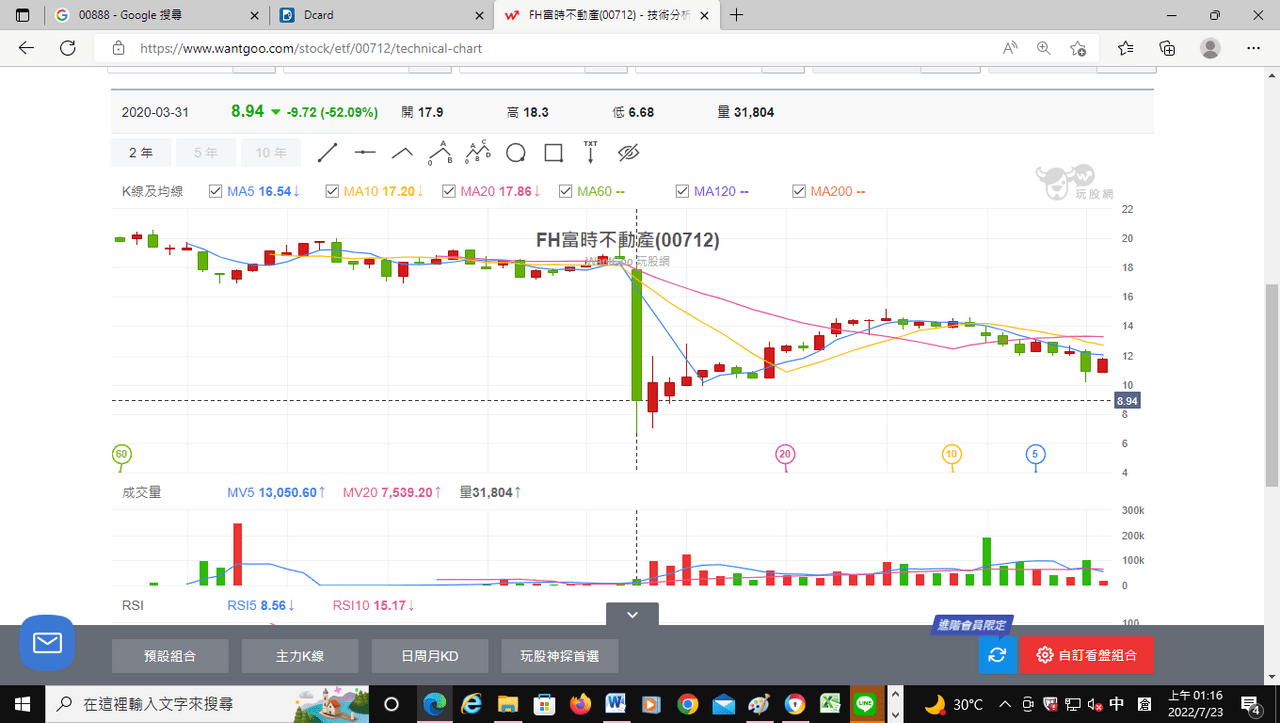Click the 預設組合 button
The width and height of the screenshot is (1280, 723).
click(x=170, y=656)
